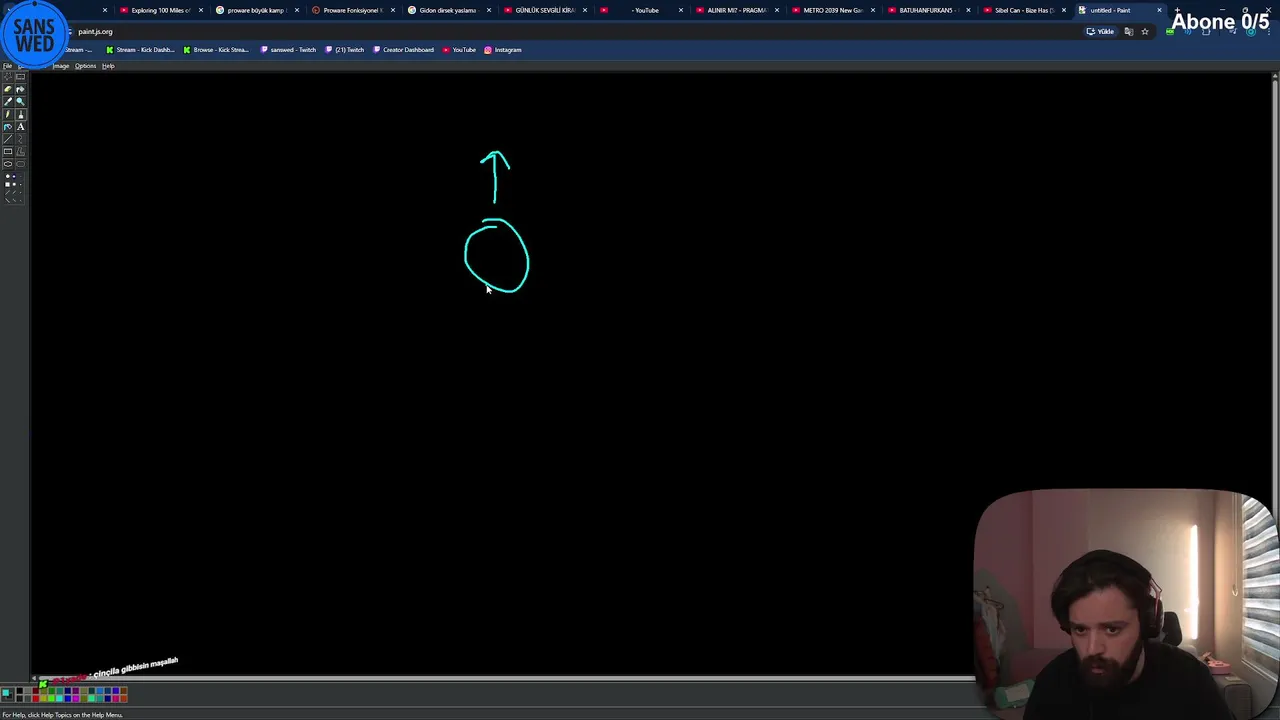The image size is (1280, 720).
Task: Select the Text tool
Action: [20, 127]
